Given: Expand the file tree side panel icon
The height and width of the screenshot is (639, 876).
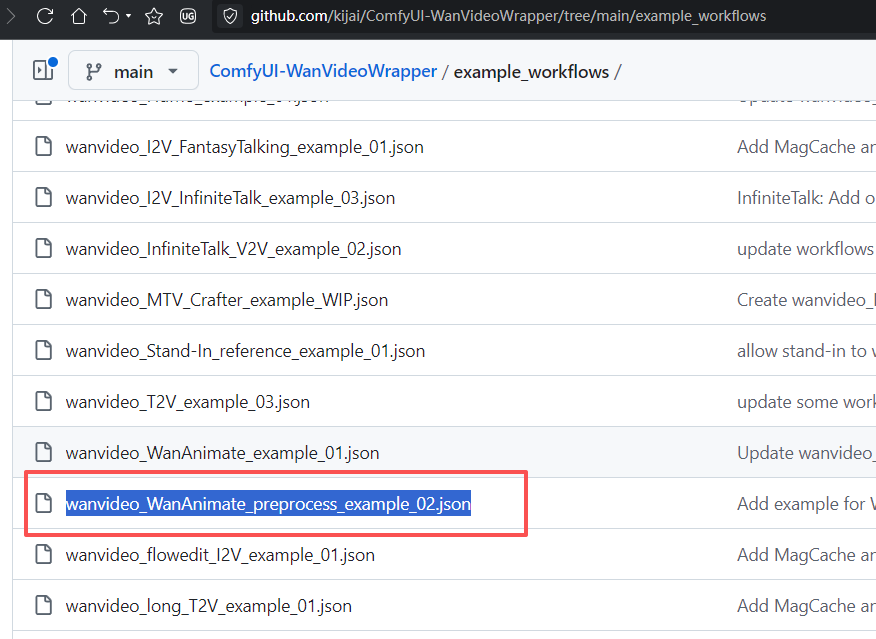Looking at the screenshot, I should pos(44,70).
